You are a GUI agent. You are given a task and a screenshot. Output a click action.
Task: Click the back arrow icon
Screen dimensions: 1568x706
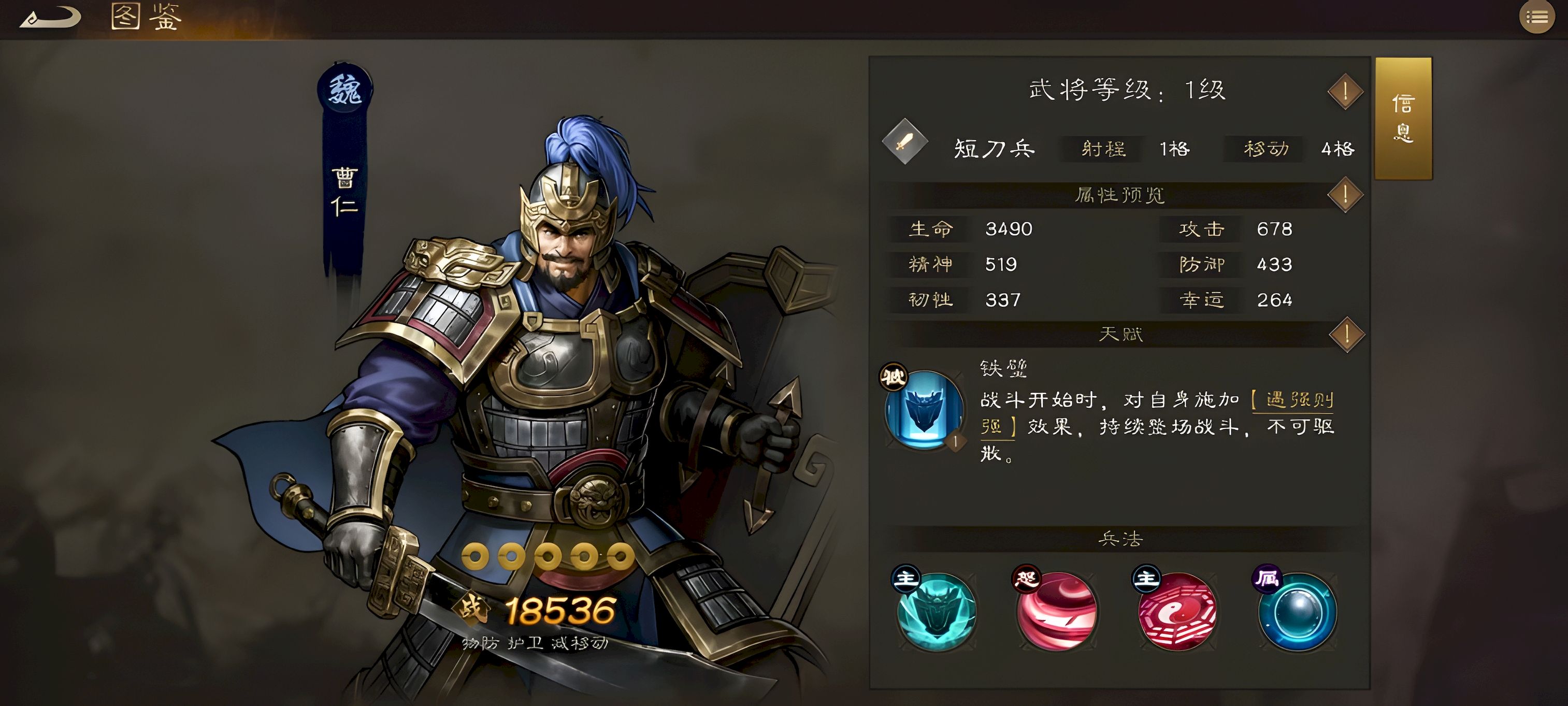(50, 17)
